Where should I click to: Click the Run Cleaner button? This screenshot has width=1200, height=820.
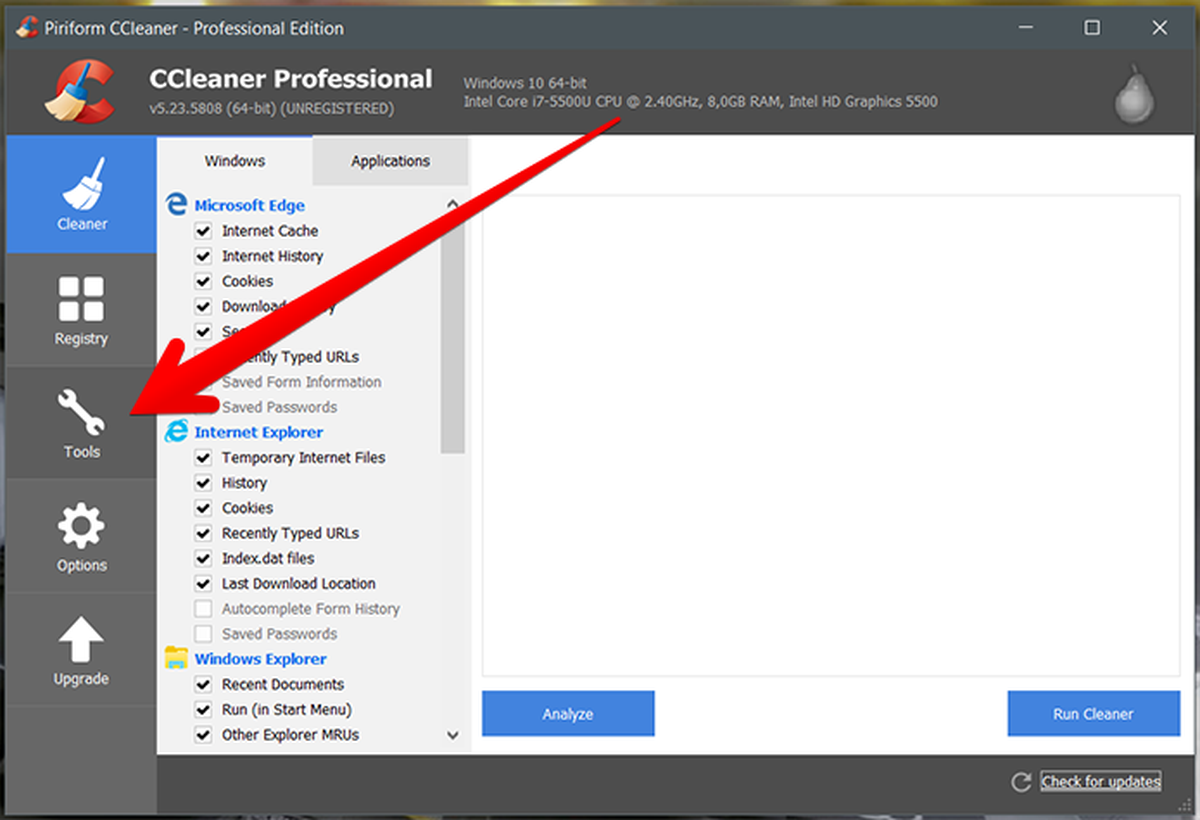pyautogui.click(x=1093, y=714)
